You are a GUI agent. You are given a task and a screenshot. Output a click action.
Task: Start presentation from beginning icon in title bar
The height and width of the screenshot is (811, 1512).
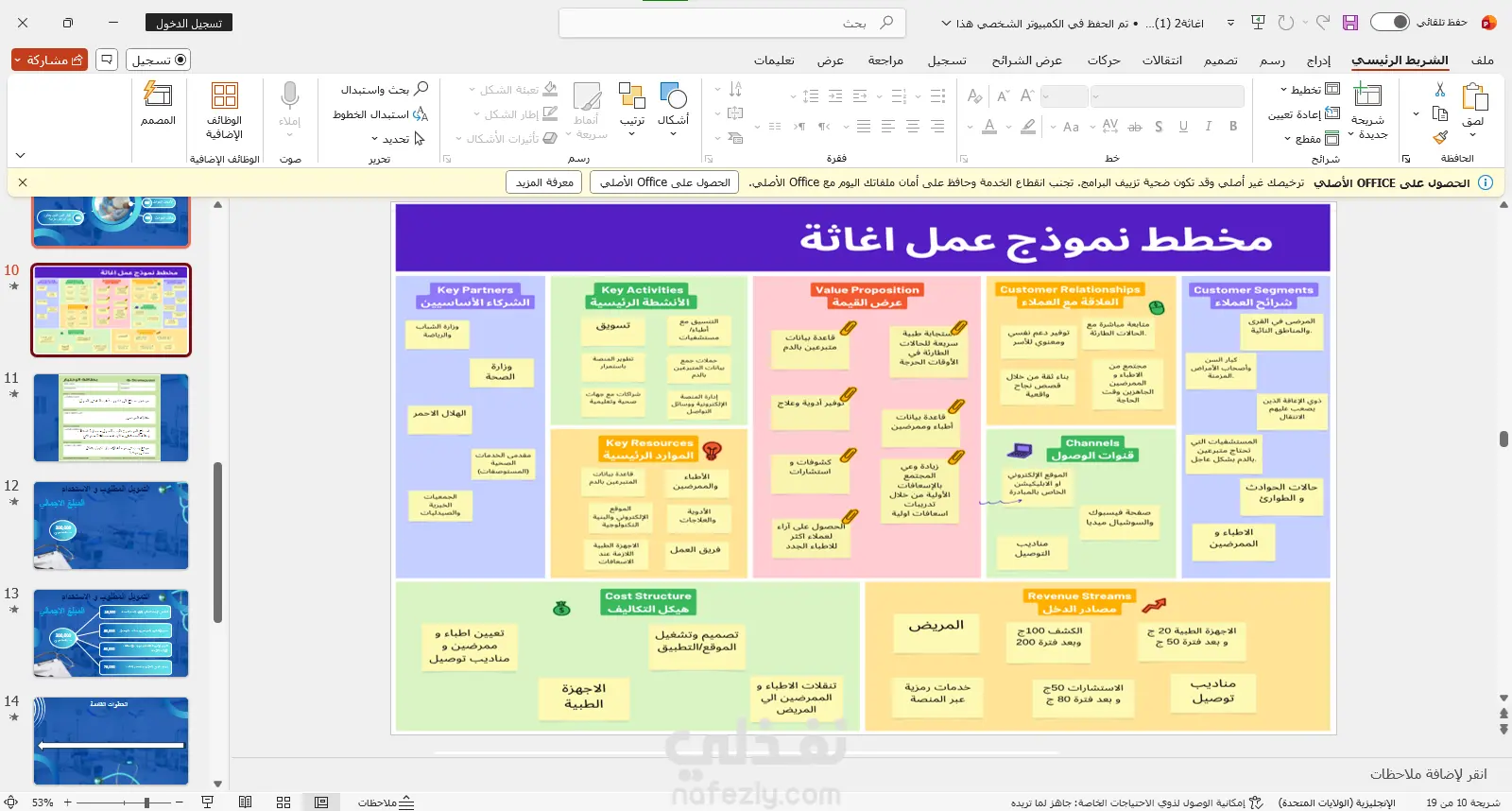coord(1258,23)
